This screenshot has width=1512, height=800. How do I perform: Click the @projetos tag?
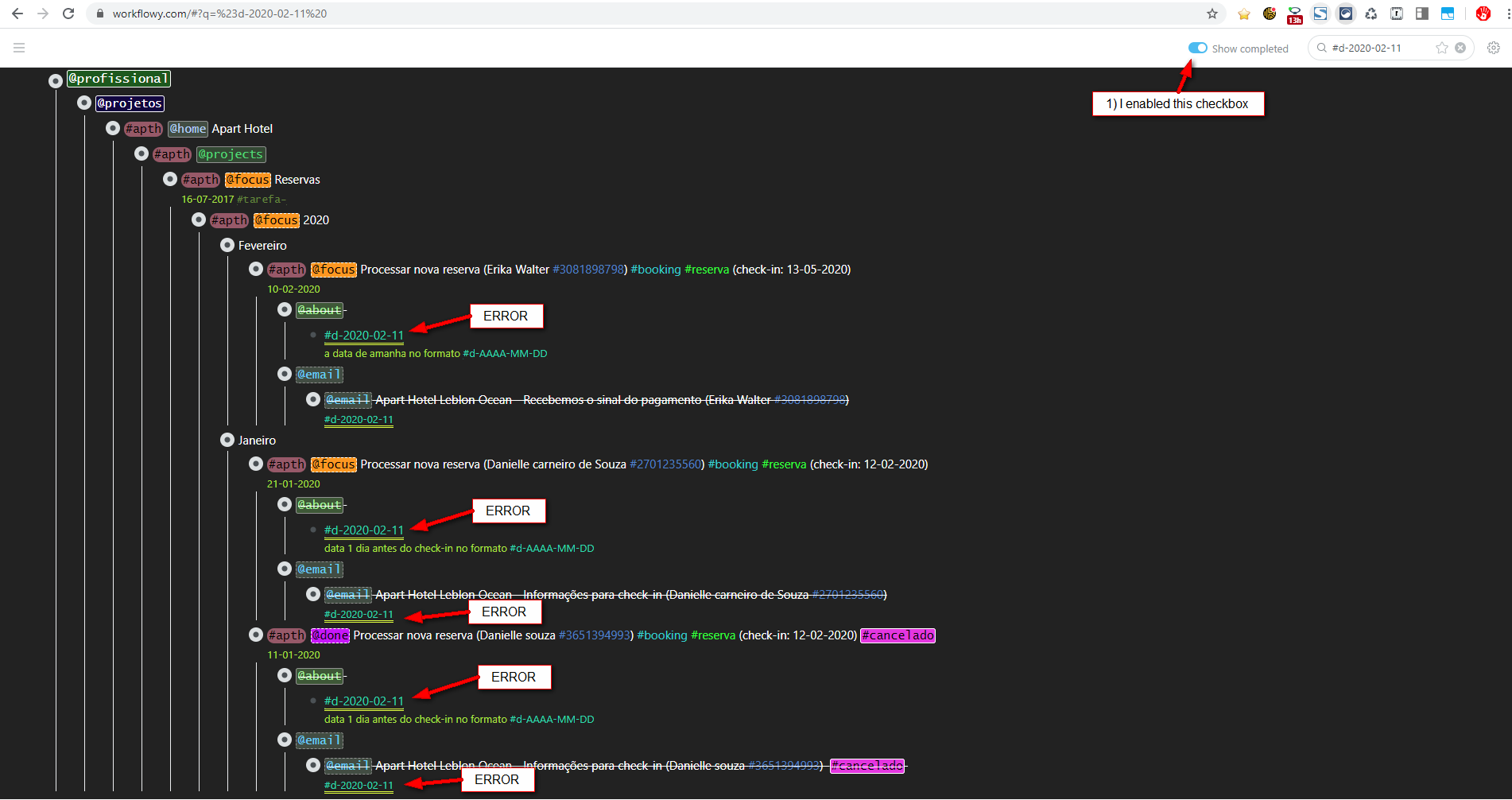130,103
